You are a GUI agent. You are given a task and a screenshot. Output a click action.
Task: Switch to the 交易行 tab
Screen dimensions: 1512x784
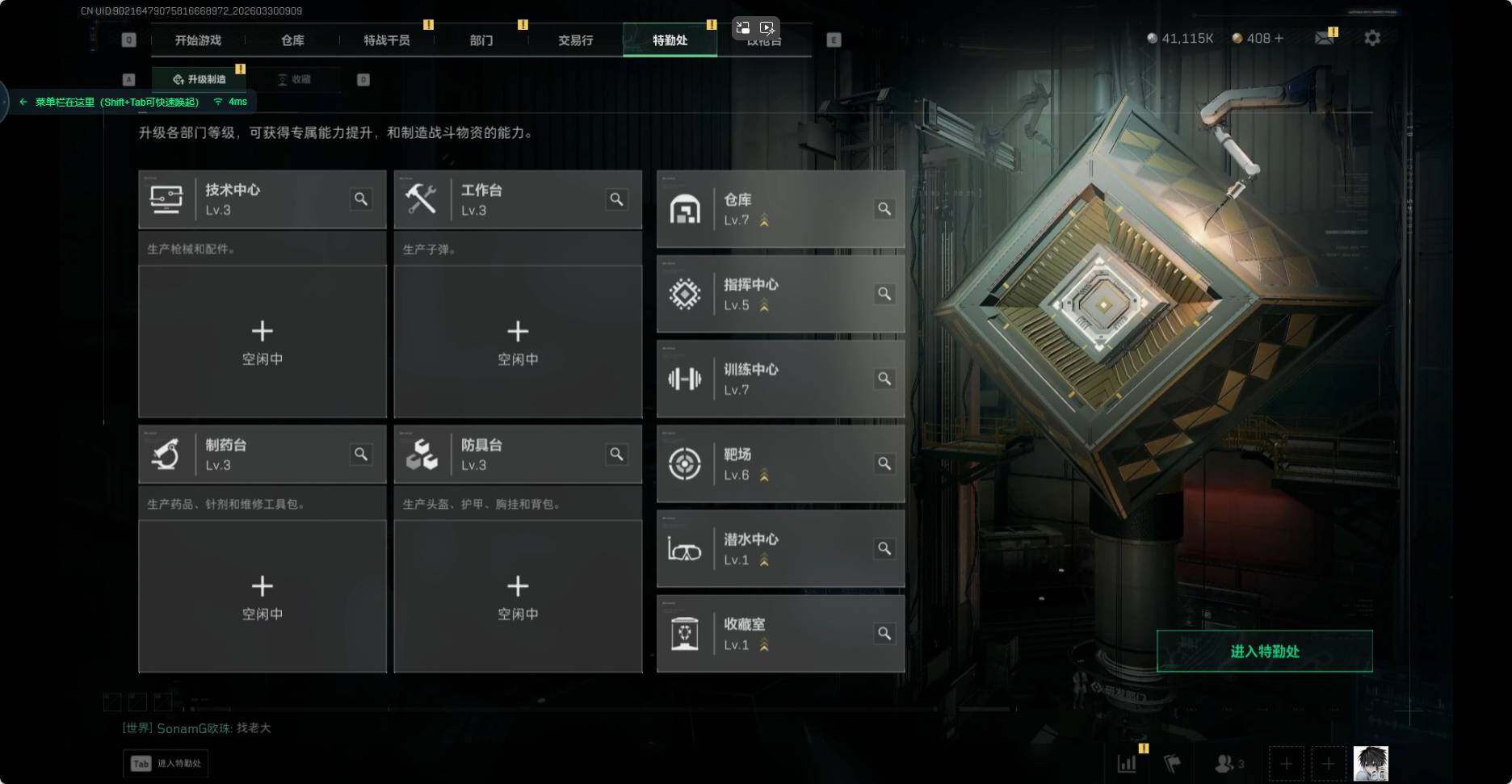575,40
